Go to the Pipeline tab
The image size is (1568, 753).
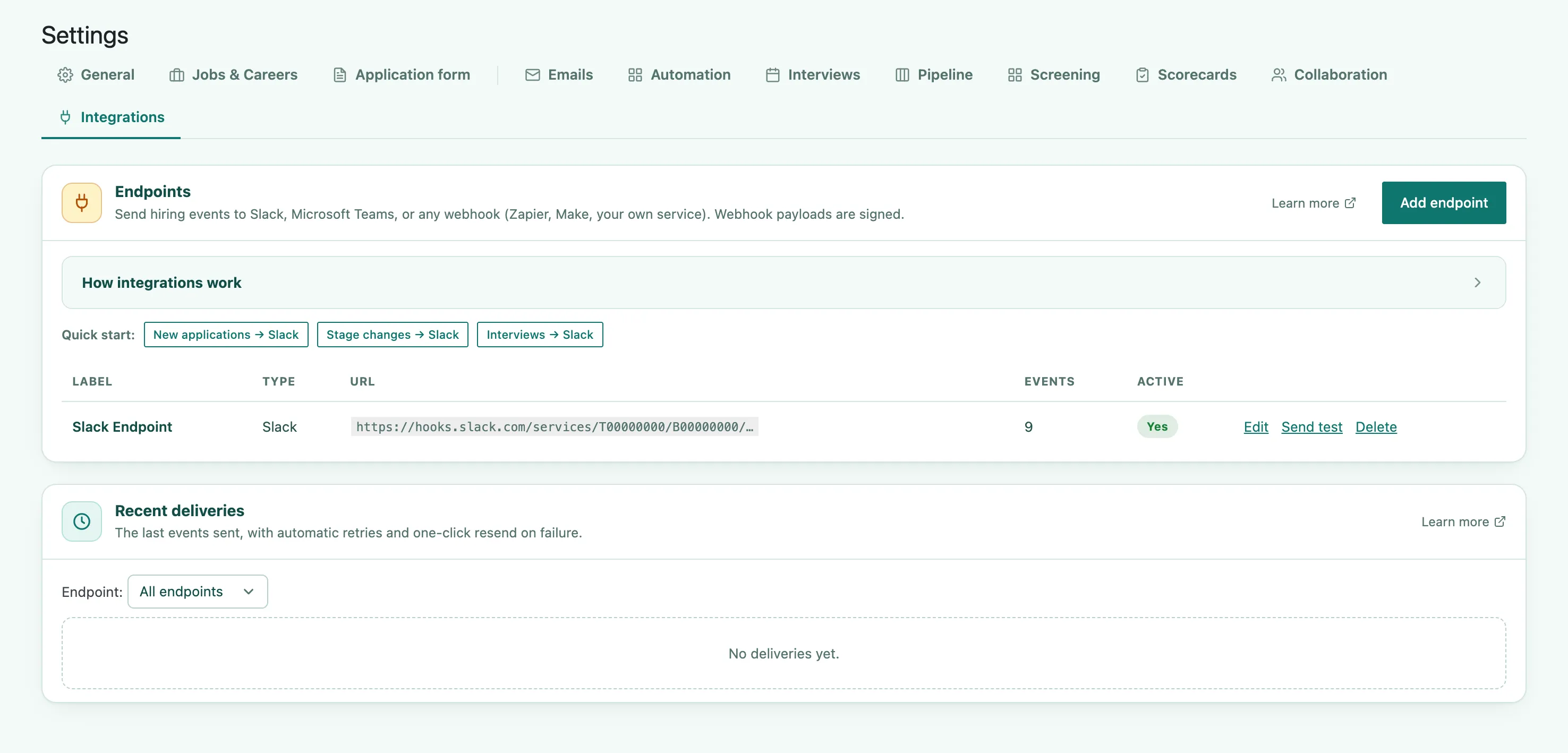coord(934,75)
